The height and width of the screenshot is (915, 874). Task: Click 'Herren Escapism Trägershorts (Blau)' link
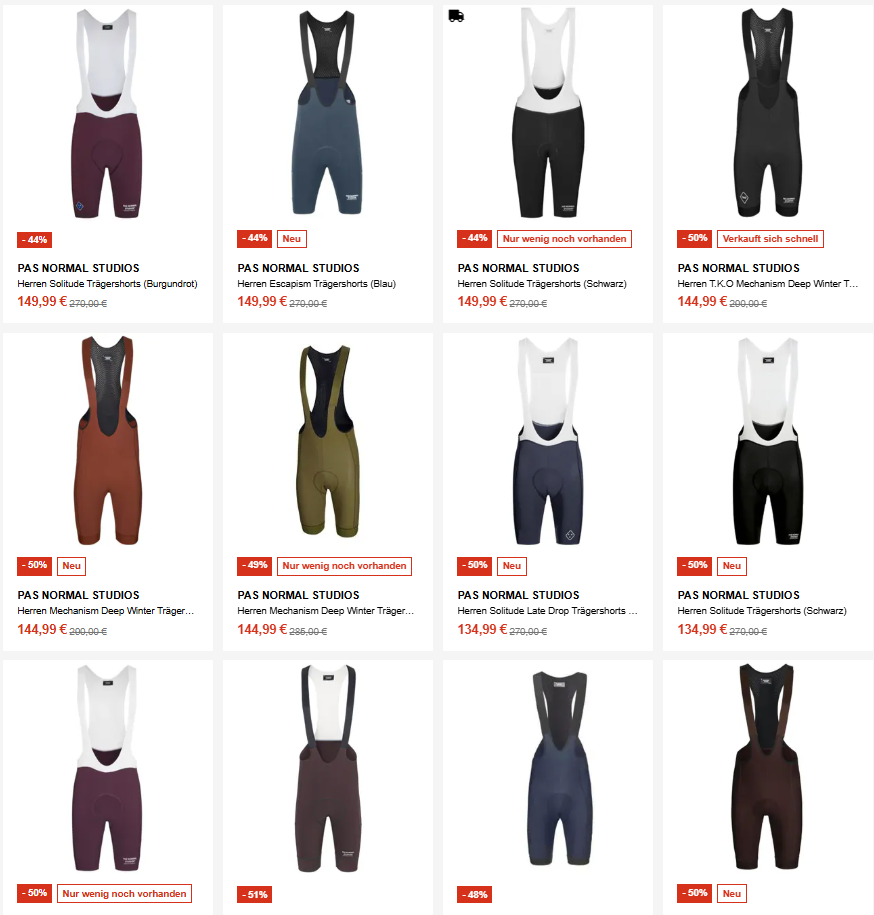pos(316,284)
